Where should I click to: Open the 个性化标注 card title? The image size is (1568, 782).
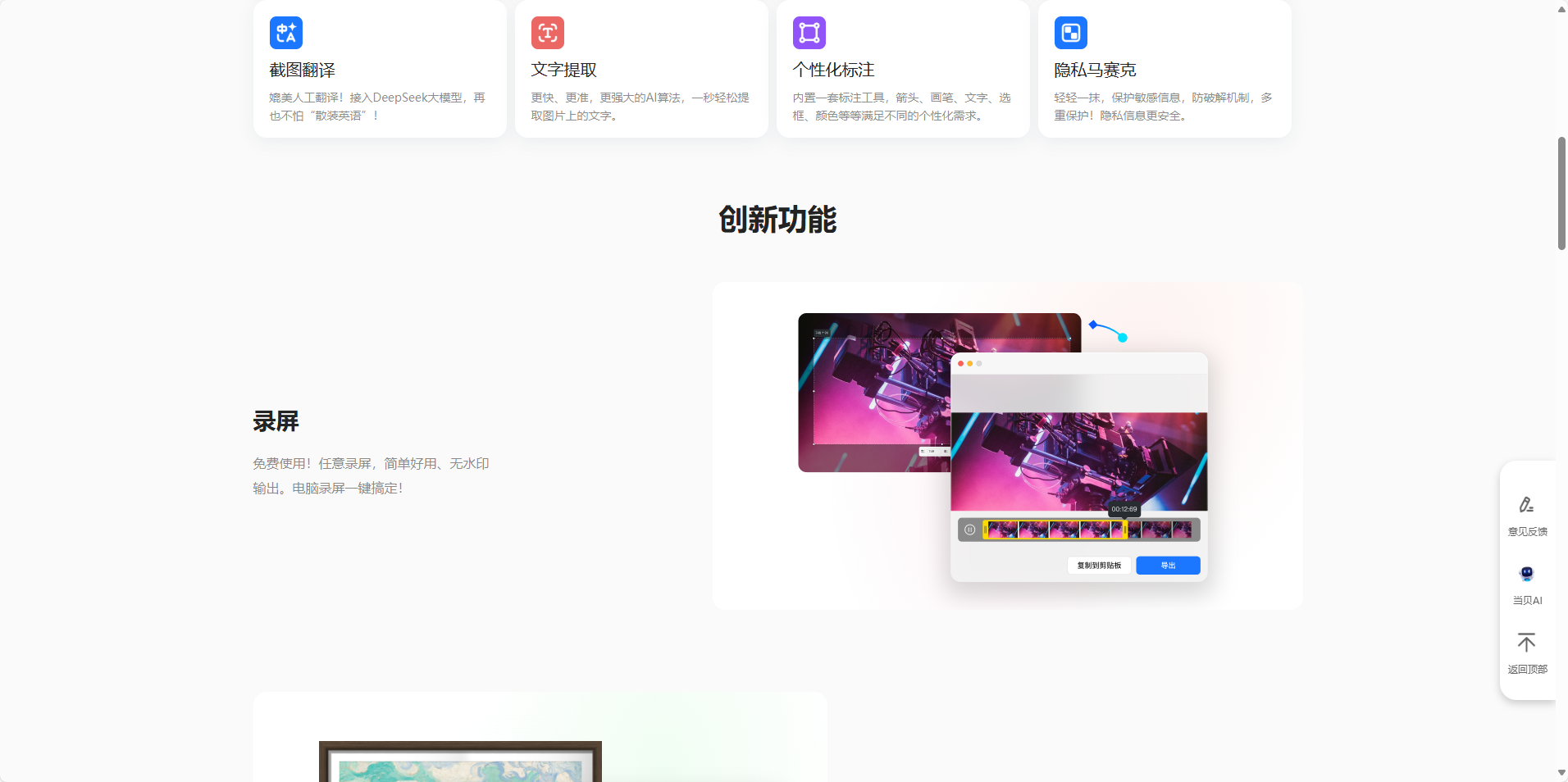click(833, 70)
